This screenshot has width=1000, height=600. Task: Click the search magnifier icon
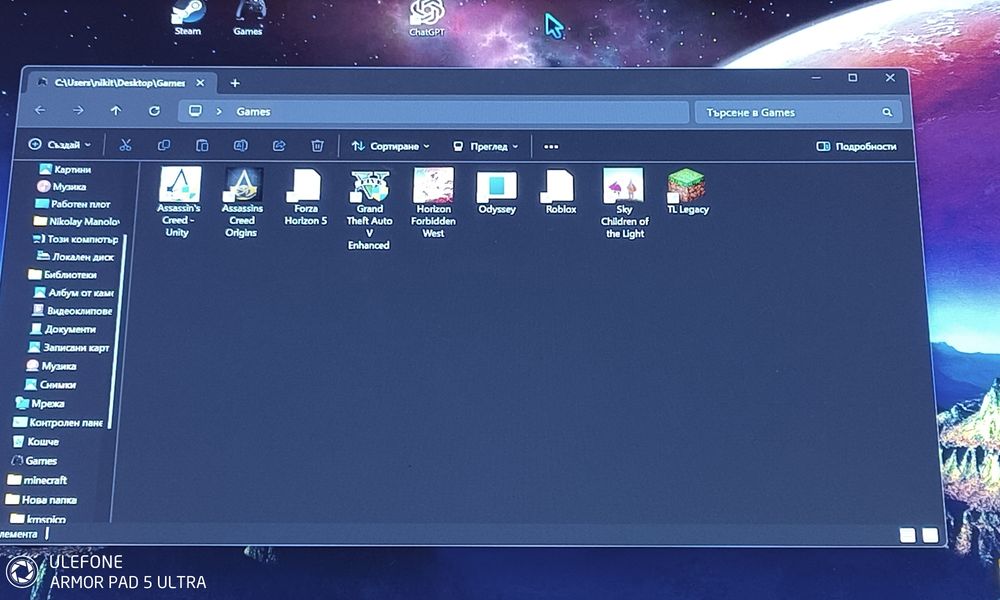(x=887, y=112)
